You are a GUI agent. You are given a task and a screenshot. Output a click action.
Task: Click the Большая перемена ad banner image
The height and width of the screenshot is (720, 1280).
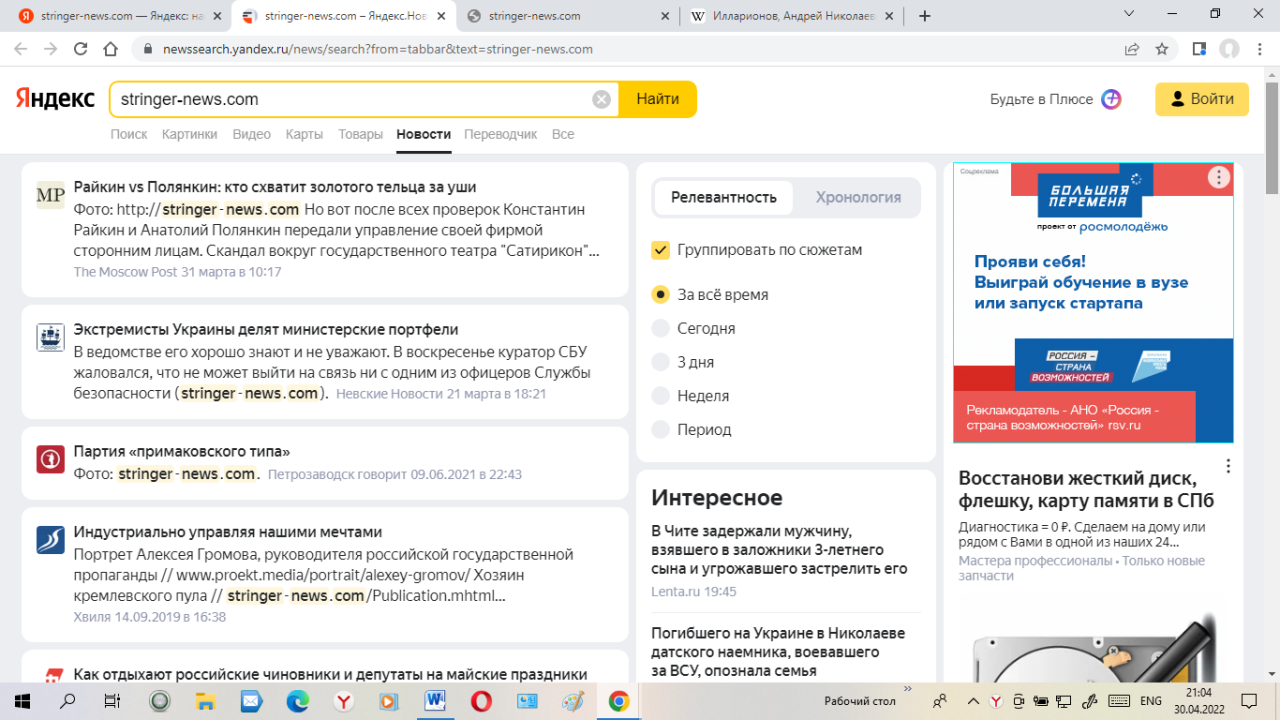pyautogui.click(x=1093, y=302)
